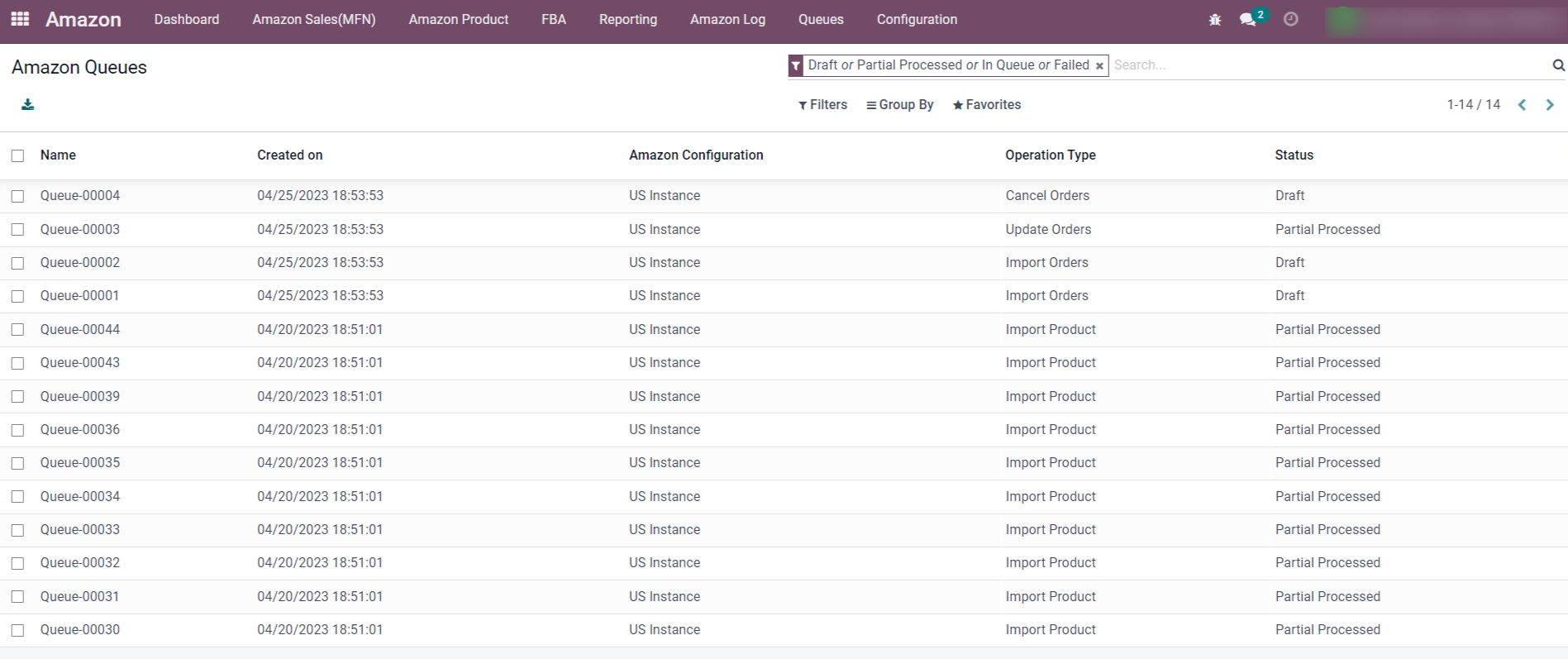Check the box for Queue-00036
Viewport: 1568px width, 659px height.
17,430
